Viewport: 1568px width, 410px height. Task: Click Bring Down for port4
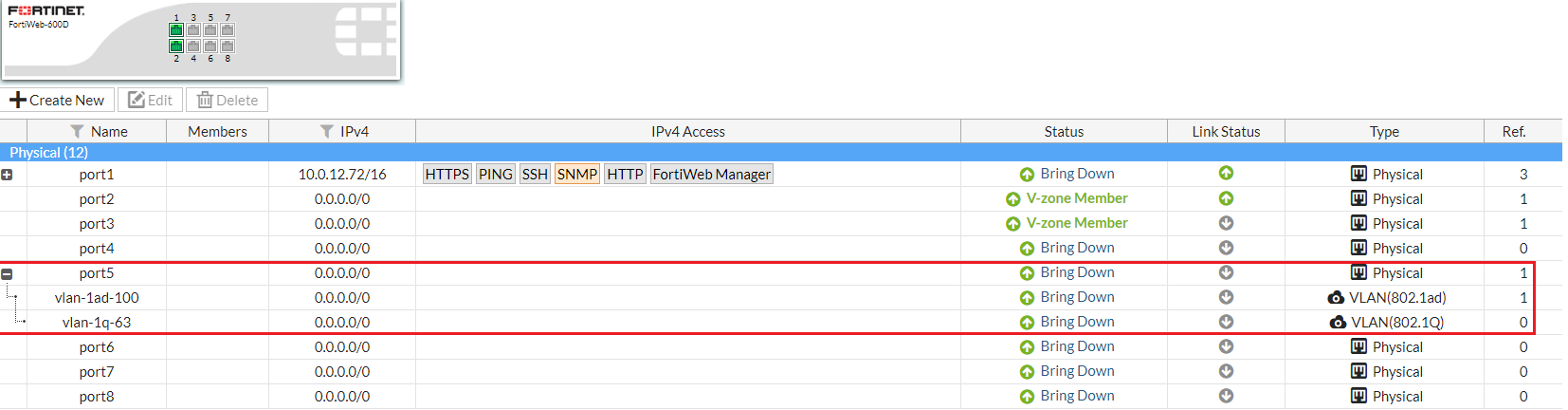click(1077, 249)
